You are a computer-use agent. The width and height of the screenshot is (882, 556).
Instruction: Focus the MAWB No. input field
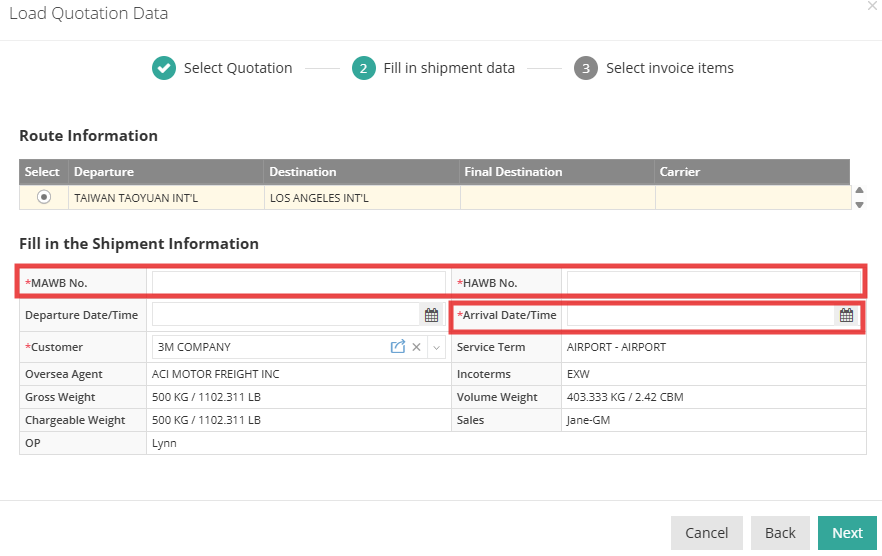[298, 283]
